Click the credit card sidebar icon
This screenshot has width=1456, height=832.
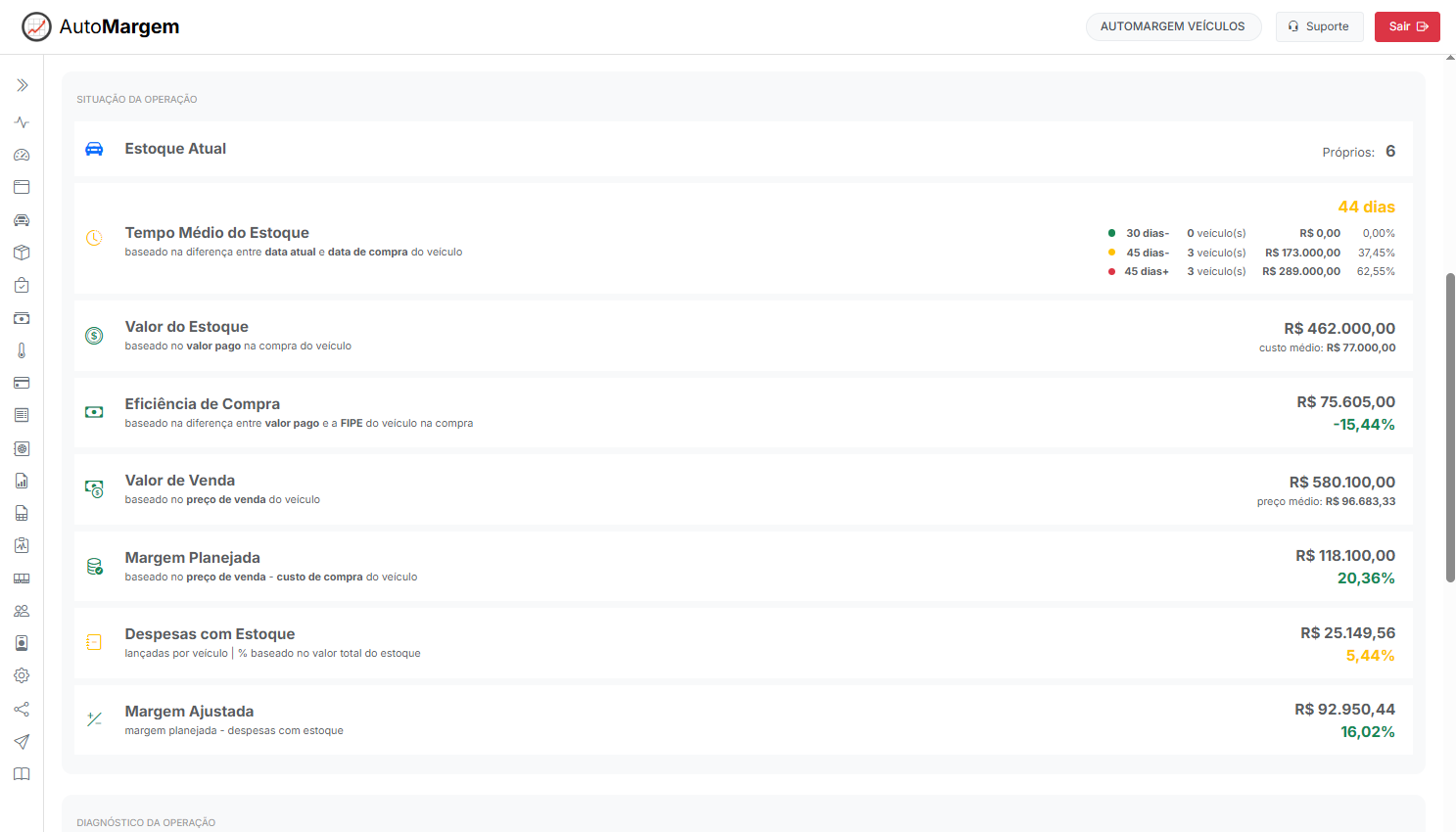click(22, 383)
